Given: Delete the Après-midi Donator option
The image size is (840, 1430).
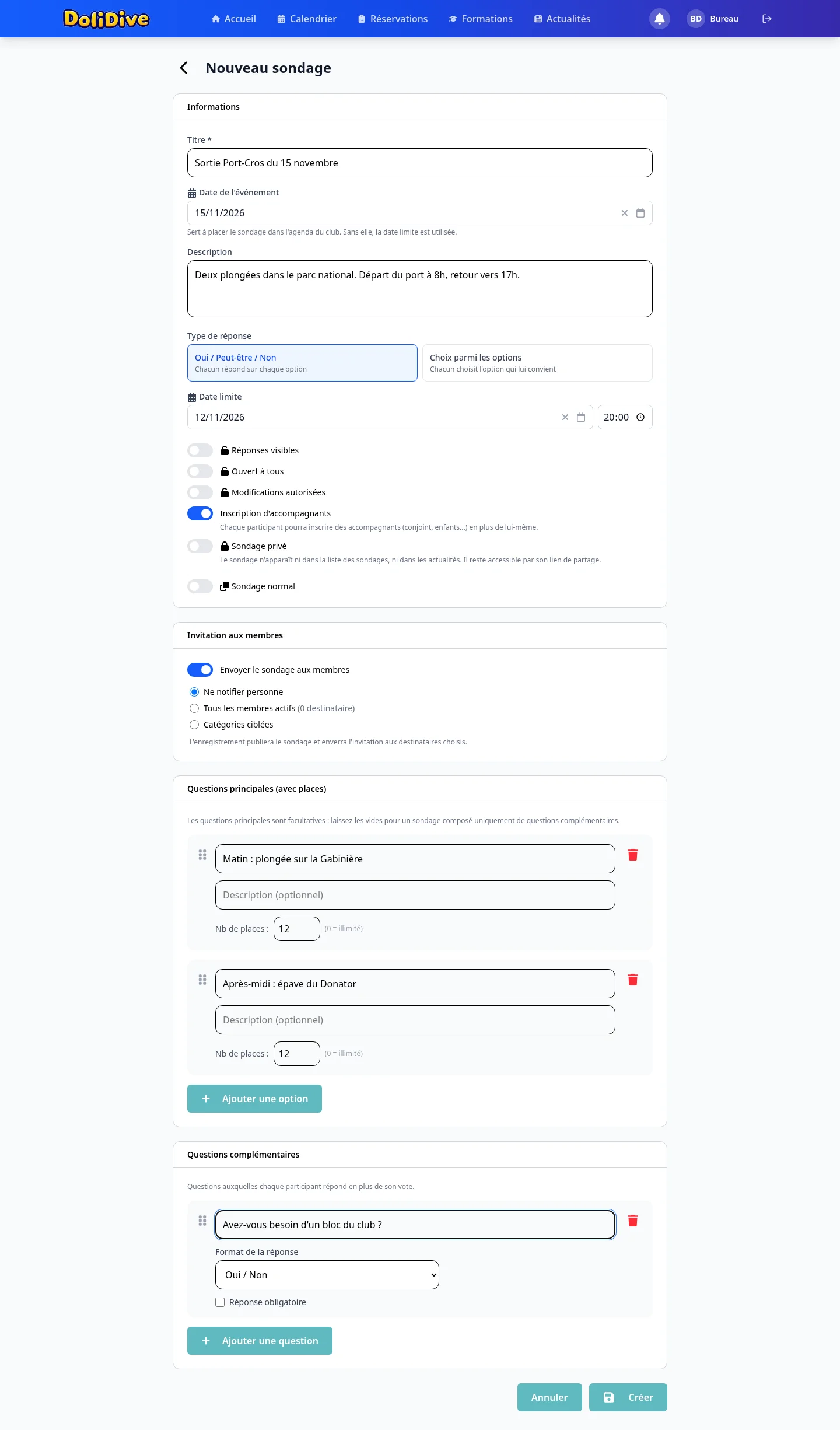Looking at the screenshot, I should click(632, 980).
